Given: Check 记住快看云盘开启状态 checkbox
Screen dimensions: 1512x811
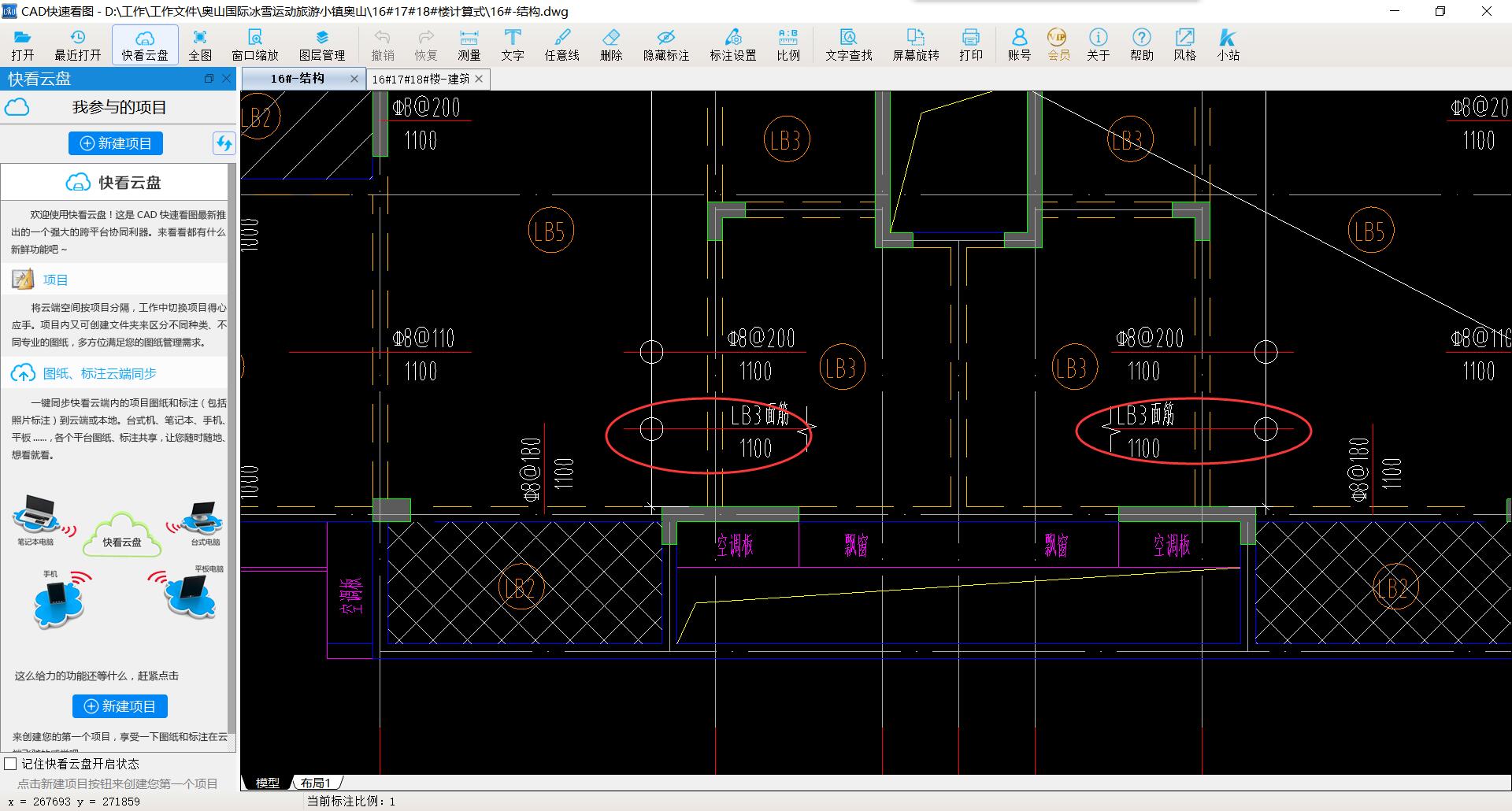Looking at the screenshot, I should click(x=11, y=764).
